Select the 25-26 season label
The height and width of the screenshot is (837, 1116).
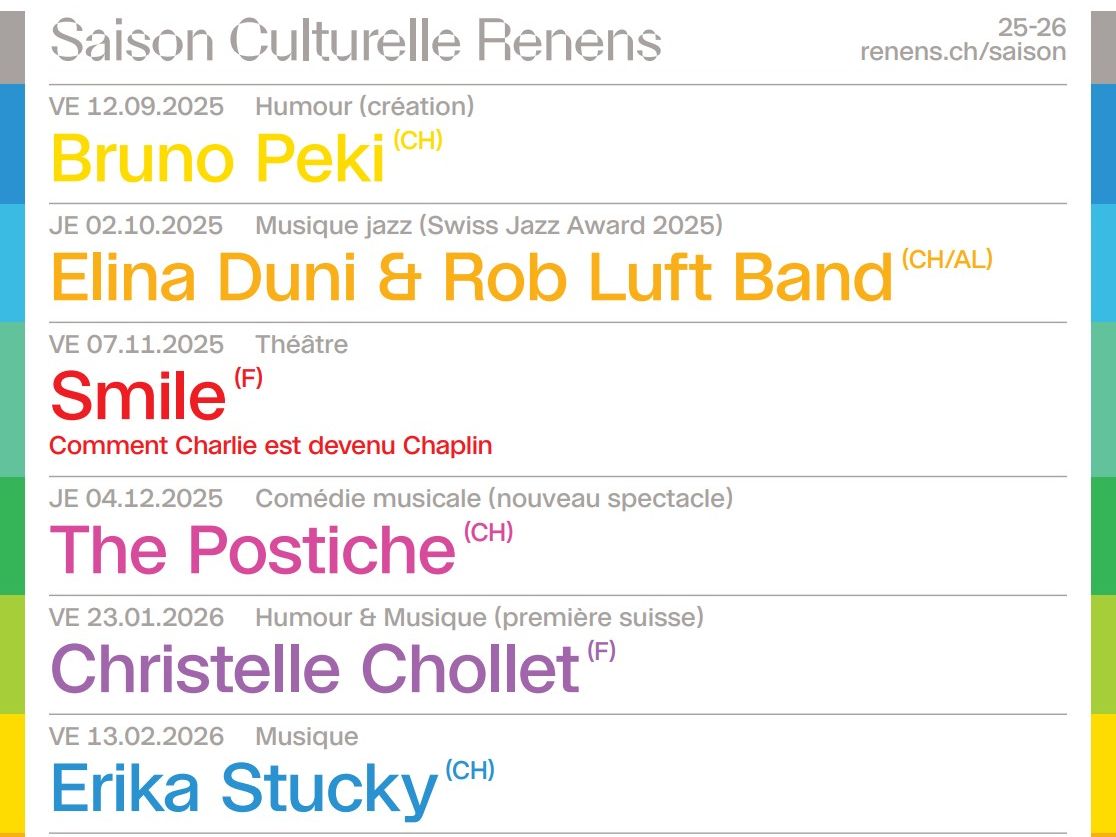coord(1032,28)
